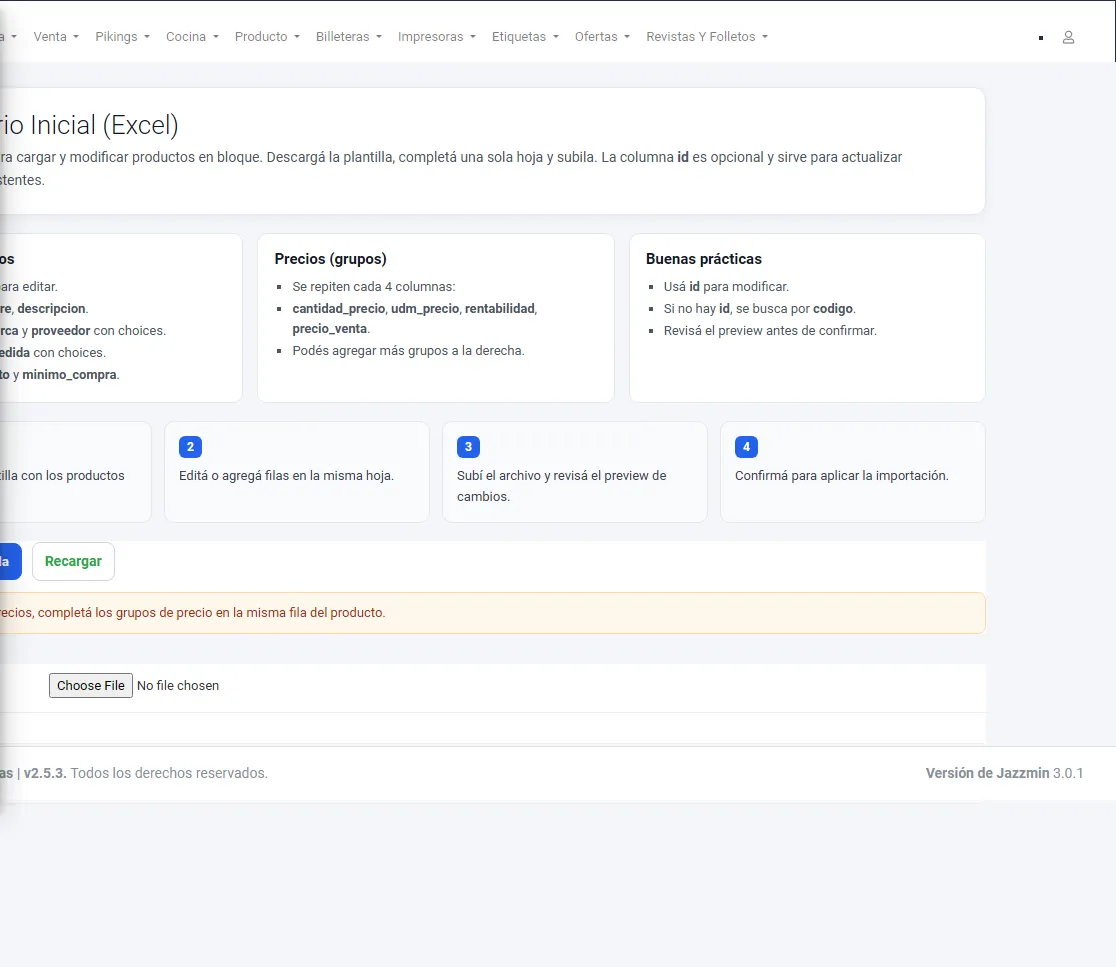The image size is (1116, 967).
Task: Click "Podés agregar más grupos a la derecha" bullet
Action: [x=409, y=351]
